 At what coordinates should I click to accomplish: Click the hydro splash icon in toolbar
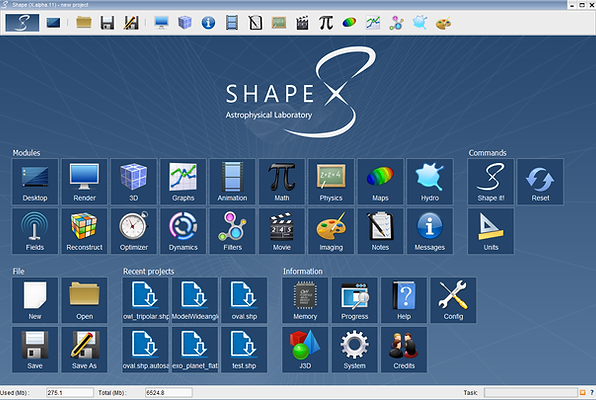click(420, 23)
